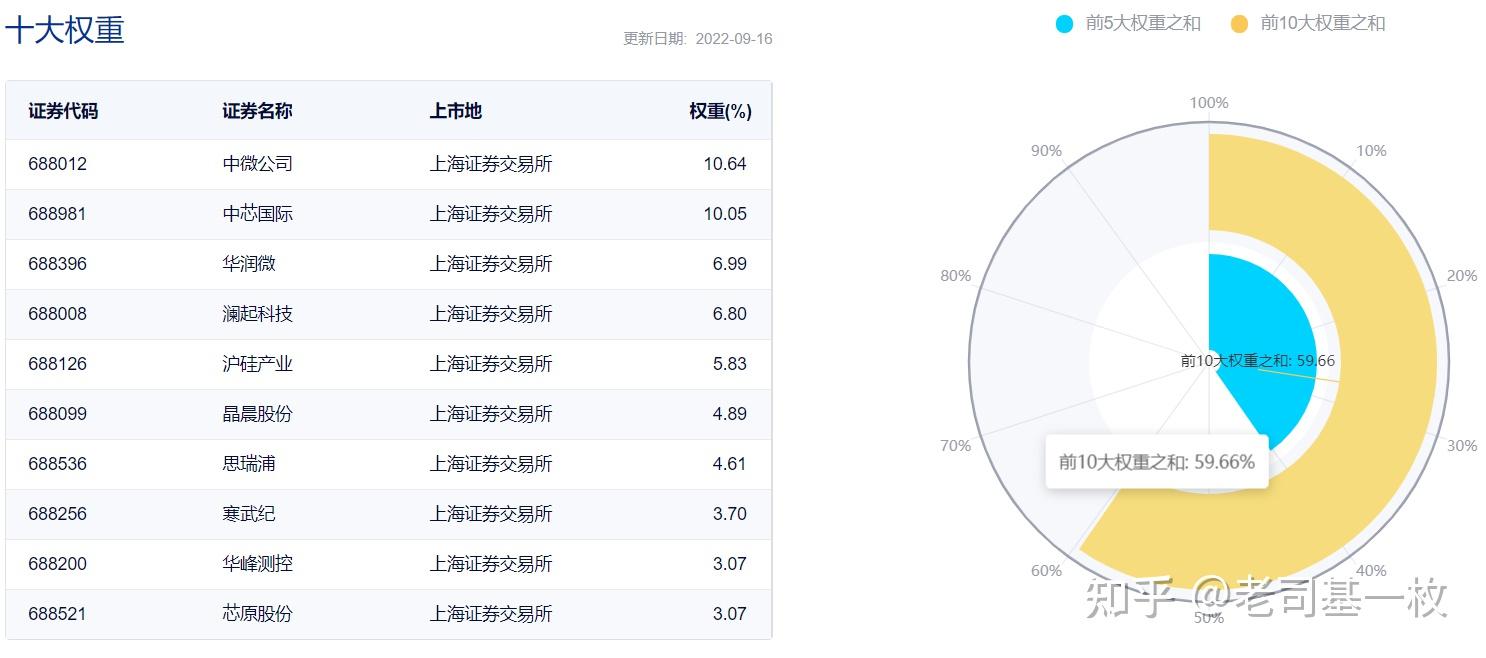Click 上海证券交易所 in the 中芯国际 row

pos(491,214)
